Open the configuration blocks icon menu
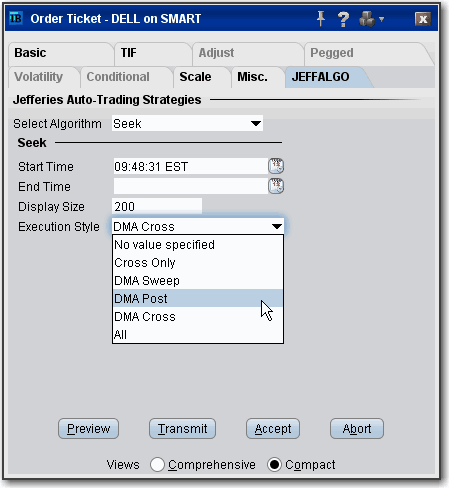Viewport: 449px width, 488px height. tap(367, 19)
